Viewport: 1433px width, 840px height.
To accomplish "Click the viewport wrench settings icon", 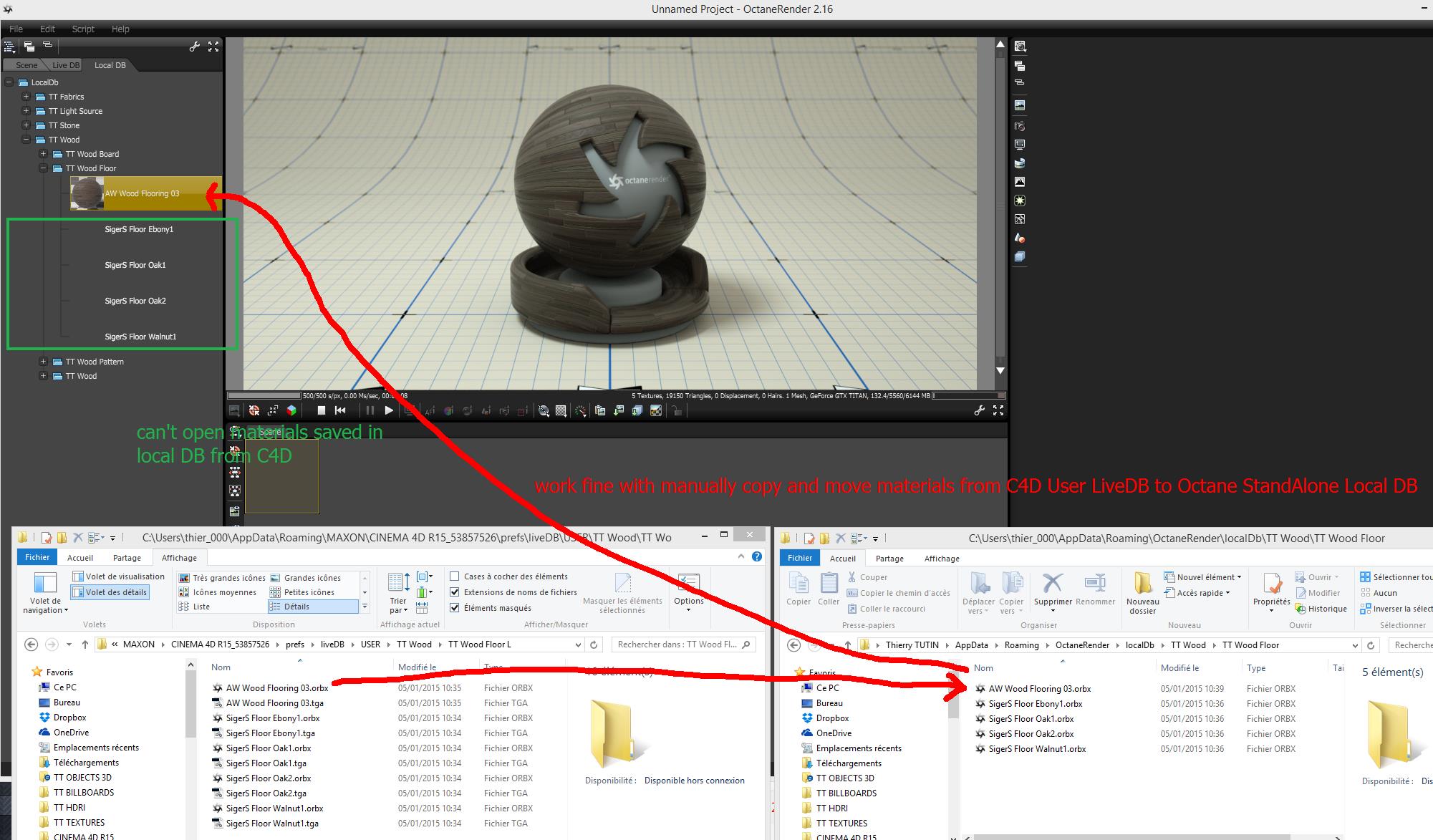I will click(979, 410).
